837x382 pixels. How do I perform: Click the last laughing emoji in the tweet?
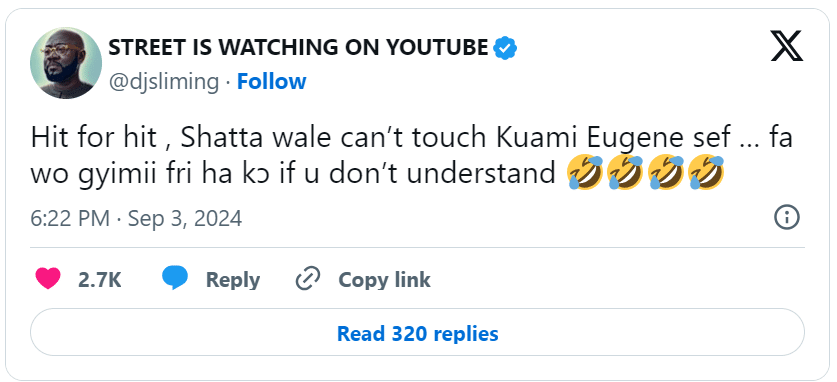tap(706, 172)
